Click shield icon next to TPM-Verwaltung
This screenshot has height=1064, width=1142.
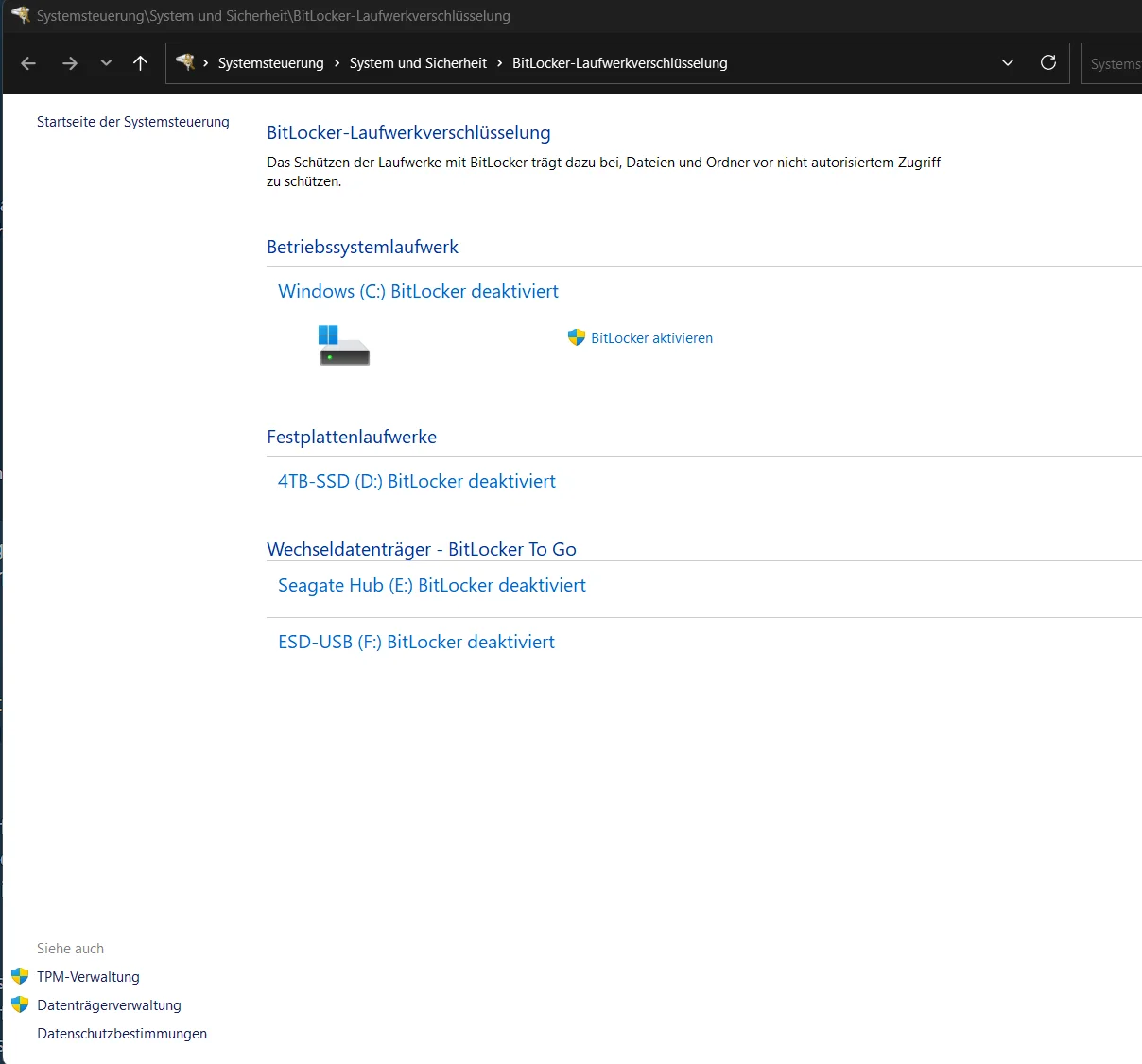click(x=20, y=976)
